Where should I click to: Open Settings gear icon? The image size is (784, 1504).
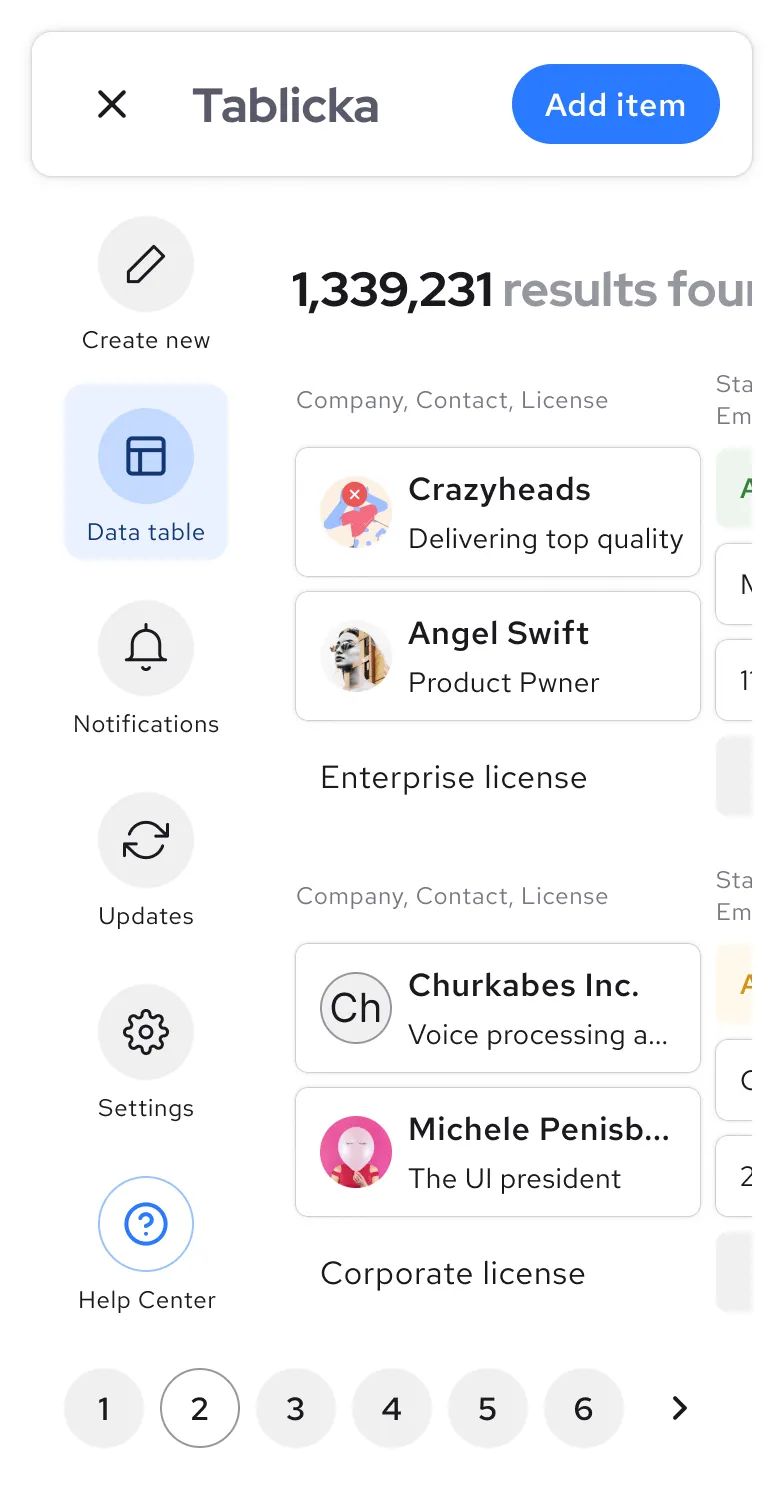point(146,1033)
